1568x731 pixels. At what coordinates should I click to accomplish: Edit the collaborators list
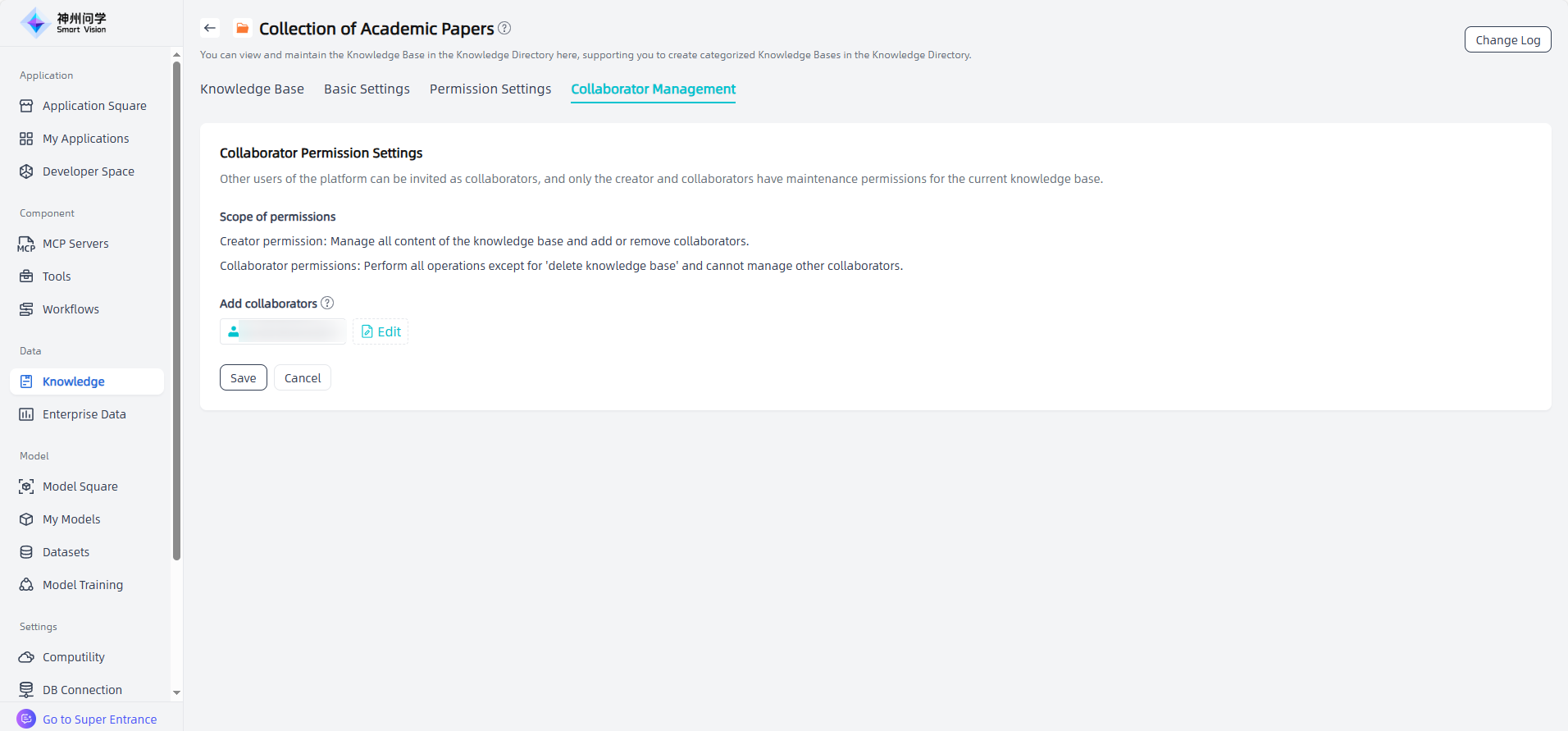pos(381,331)
